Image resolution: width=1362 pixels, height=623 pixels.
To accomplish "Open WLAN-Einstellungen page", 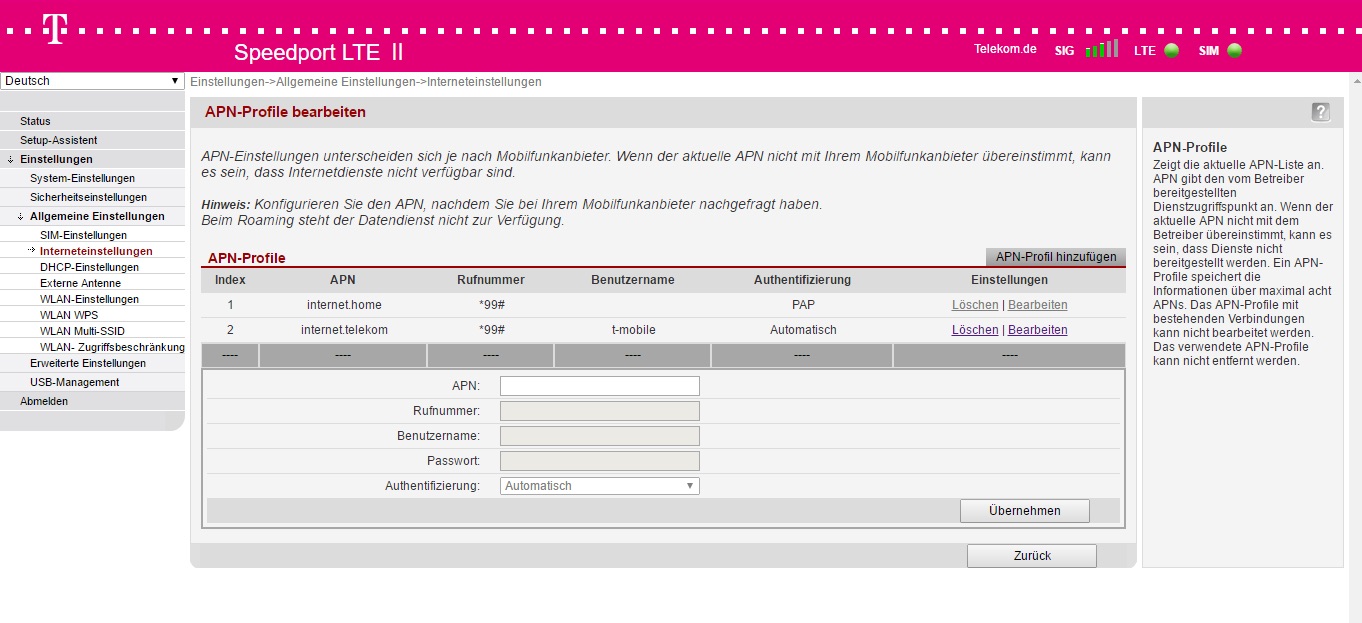I will coord(89,299).
